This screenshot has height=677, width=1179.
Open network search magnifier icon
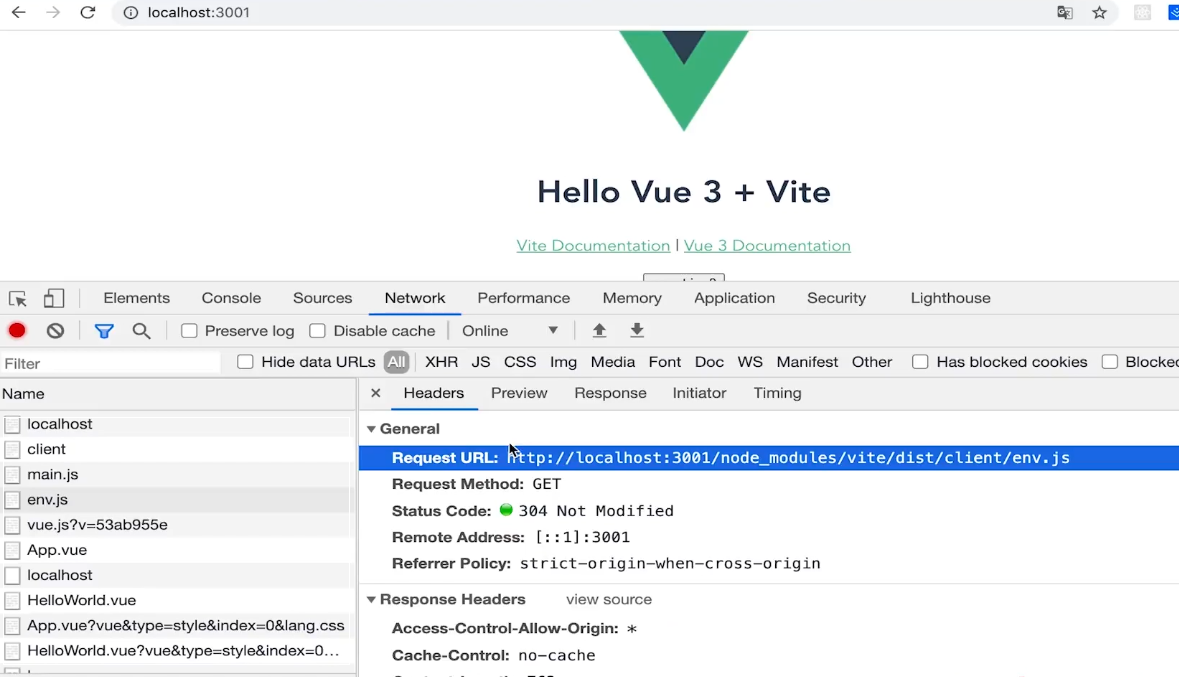tap(141, 331)
